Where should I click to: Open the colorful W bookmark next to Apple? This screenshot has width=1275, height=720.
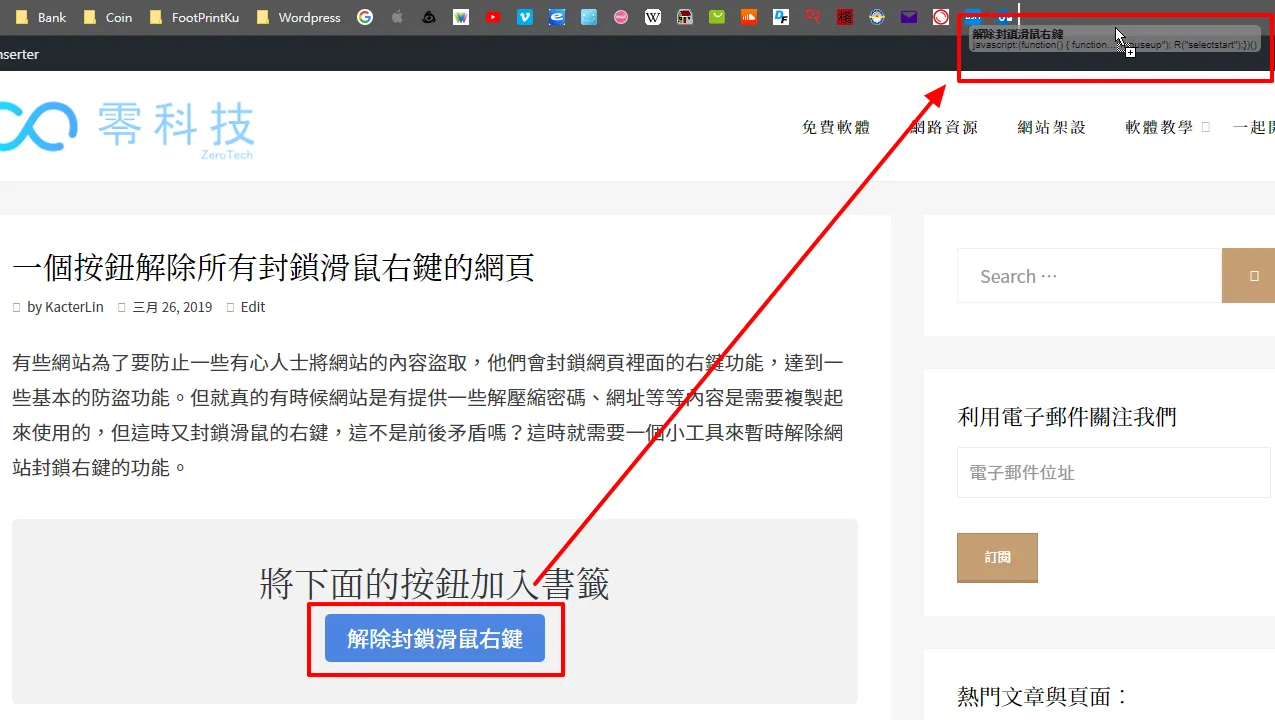point(461,17)
